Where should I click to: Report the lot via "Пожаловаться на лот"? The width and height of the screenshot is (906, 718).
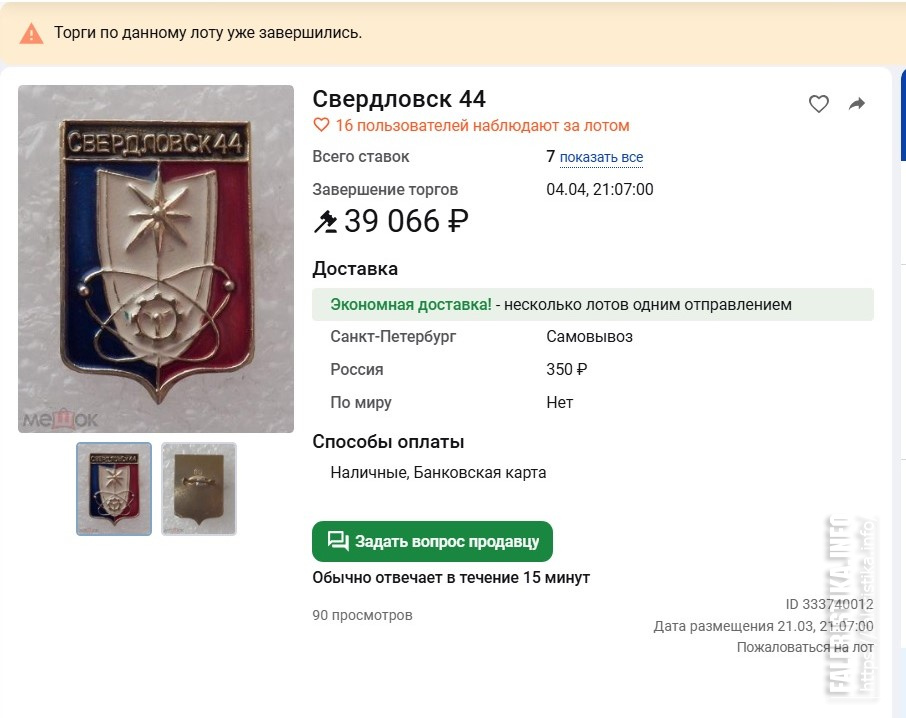tap(805, 647)
